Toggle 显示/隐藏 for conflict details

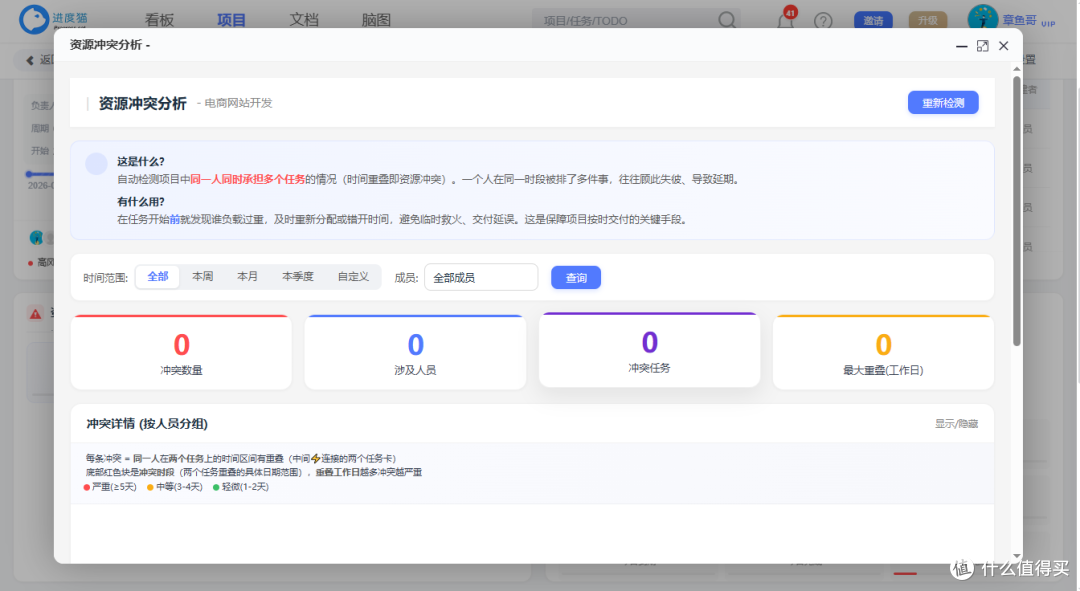point(956,424)
